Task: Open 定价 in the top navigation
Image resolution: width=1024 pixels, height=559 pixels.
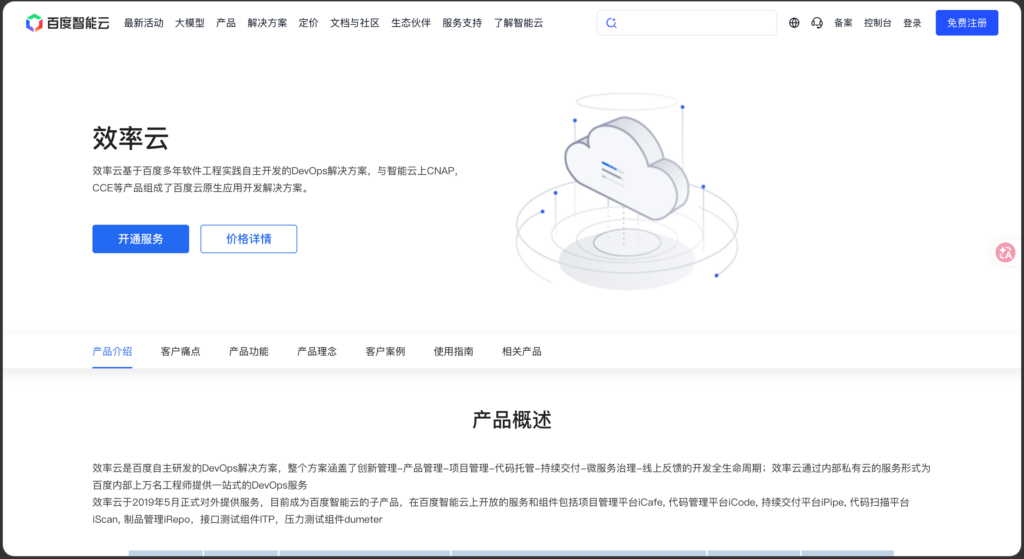Action: tap(308, 23)
